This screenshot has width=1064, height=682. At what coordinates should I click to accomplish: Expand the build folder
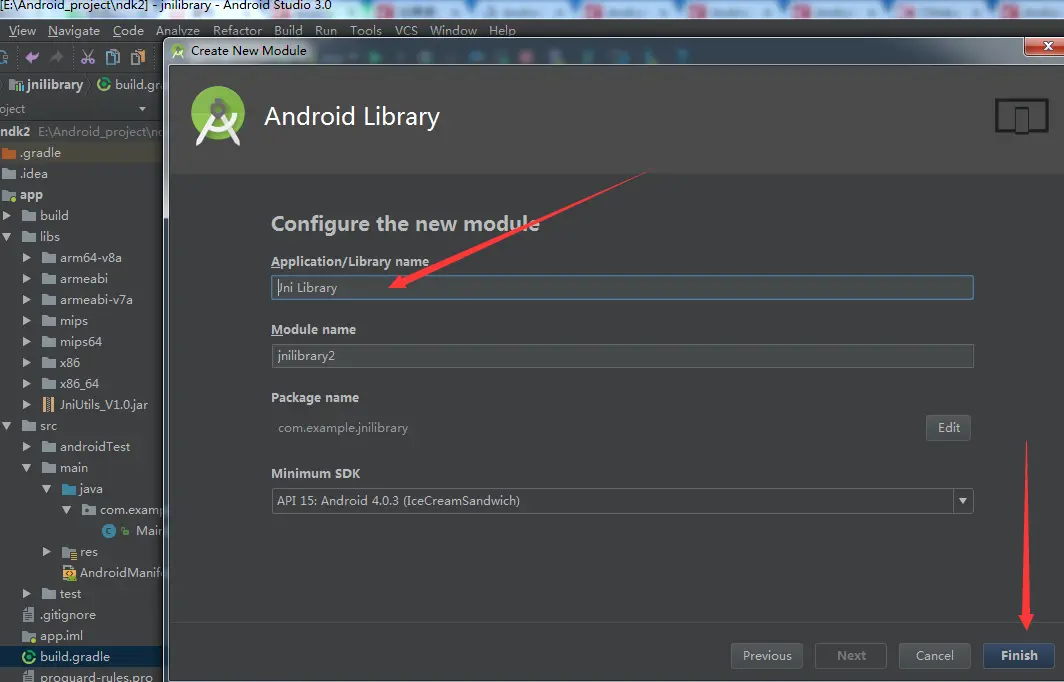(7, 216)
